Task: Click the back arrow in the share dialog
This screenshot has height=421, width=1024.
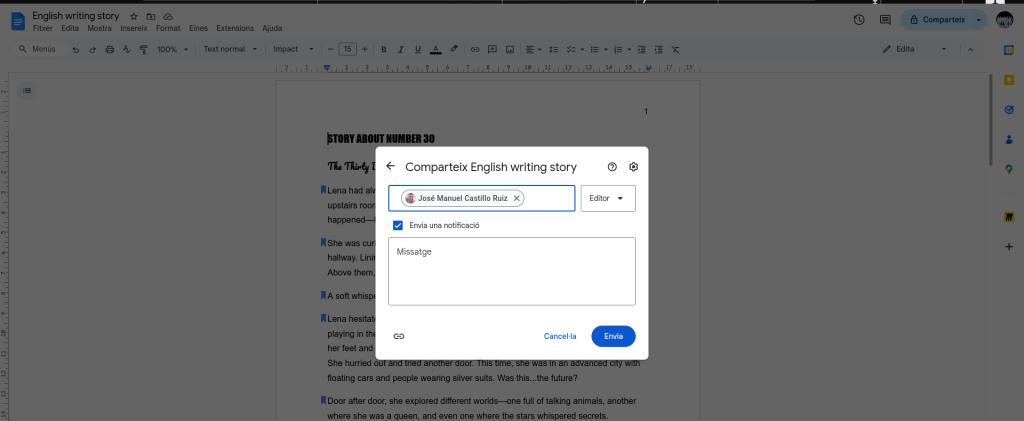Action: pos(390,167)
